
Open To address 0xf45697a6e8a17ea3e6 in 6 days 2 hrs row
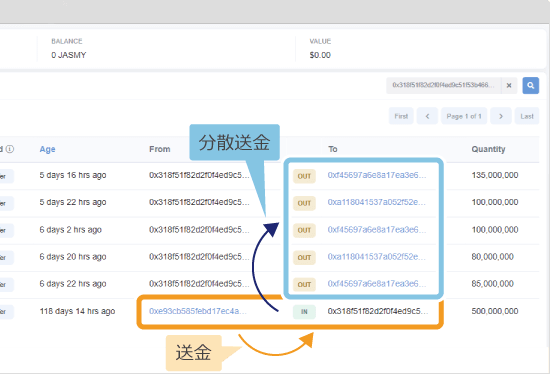point(377,229)
